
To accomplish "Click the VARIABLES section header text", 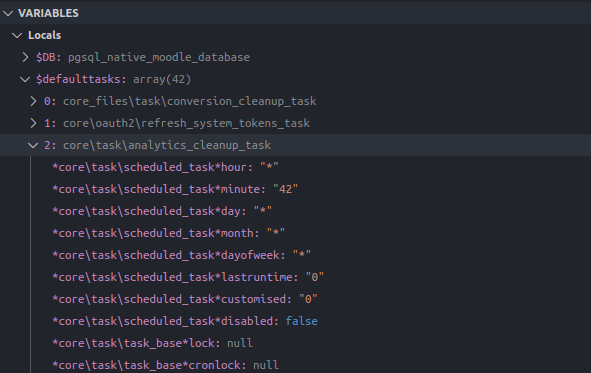I will [48, 13].
